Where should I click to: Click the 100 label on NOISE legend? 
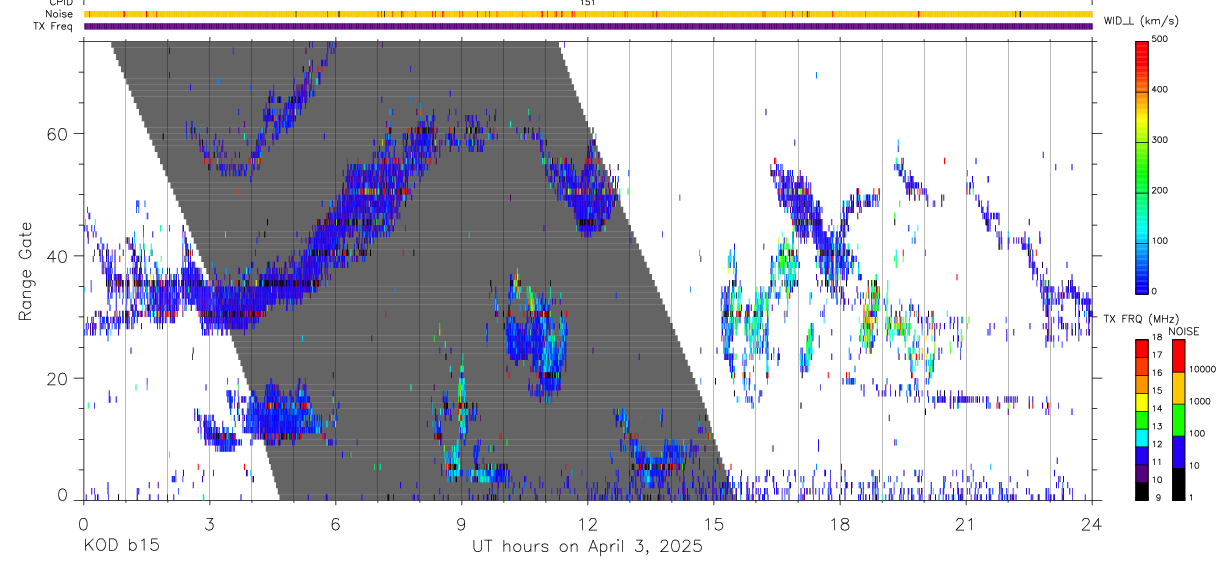(1197, 433)
